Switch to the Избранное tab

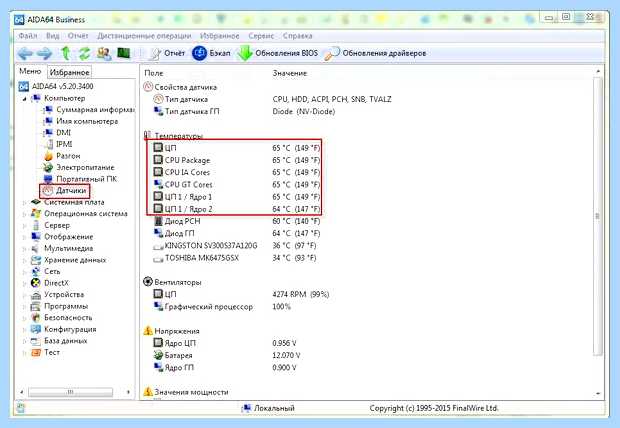[70, 72]
